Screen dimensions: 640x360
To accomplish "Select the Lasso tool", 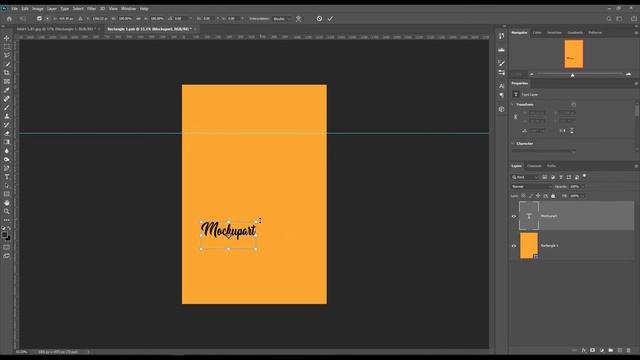I will [x=7, y=55].
